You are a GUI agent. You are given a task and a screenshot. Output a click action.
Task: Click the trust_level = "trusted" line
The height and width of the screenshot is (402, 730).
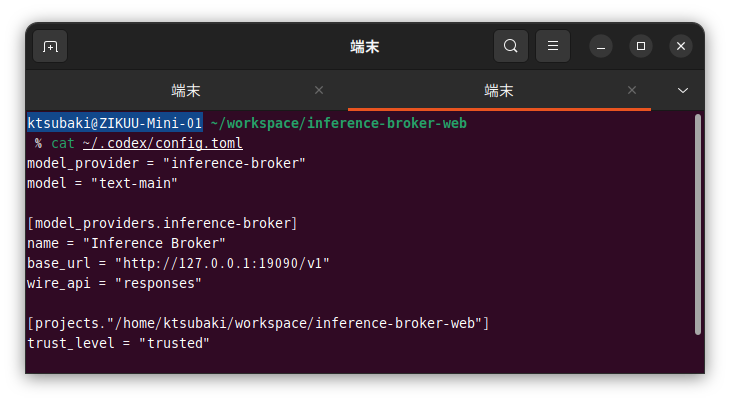point(118,343)
